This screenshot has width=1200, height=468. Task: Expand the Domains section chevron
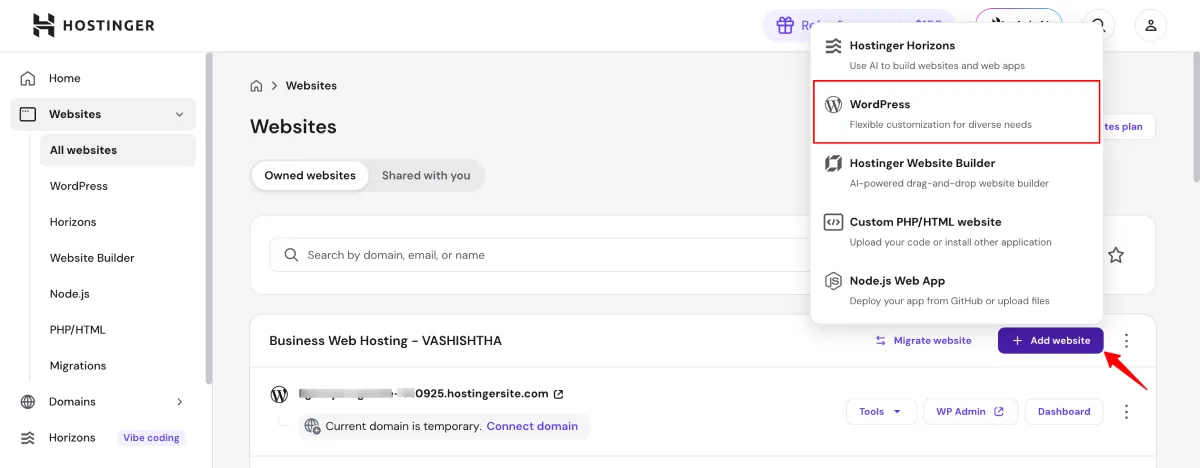pos(180,402)
